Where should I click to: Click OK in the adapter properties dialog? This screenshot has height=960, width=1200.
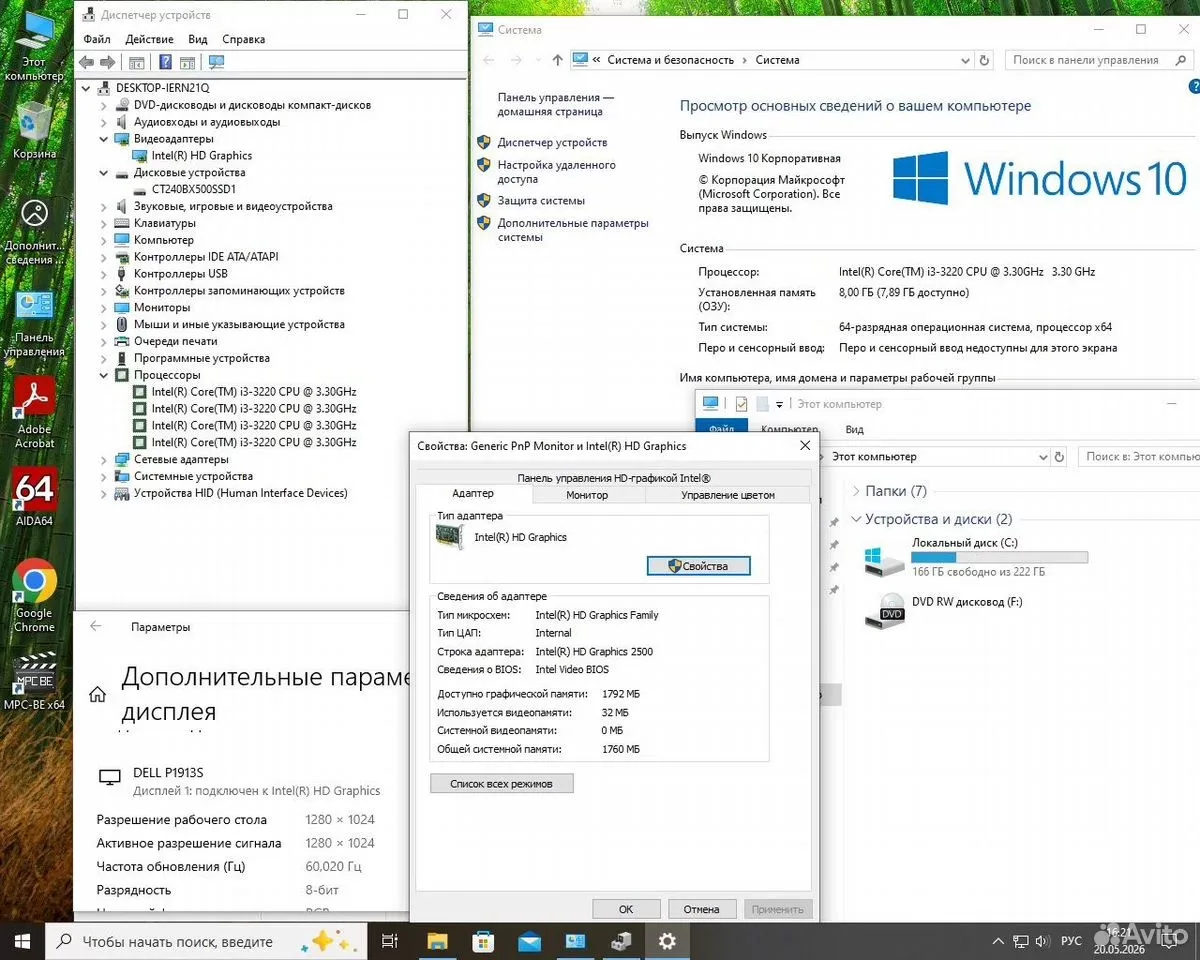pos(626,909)
